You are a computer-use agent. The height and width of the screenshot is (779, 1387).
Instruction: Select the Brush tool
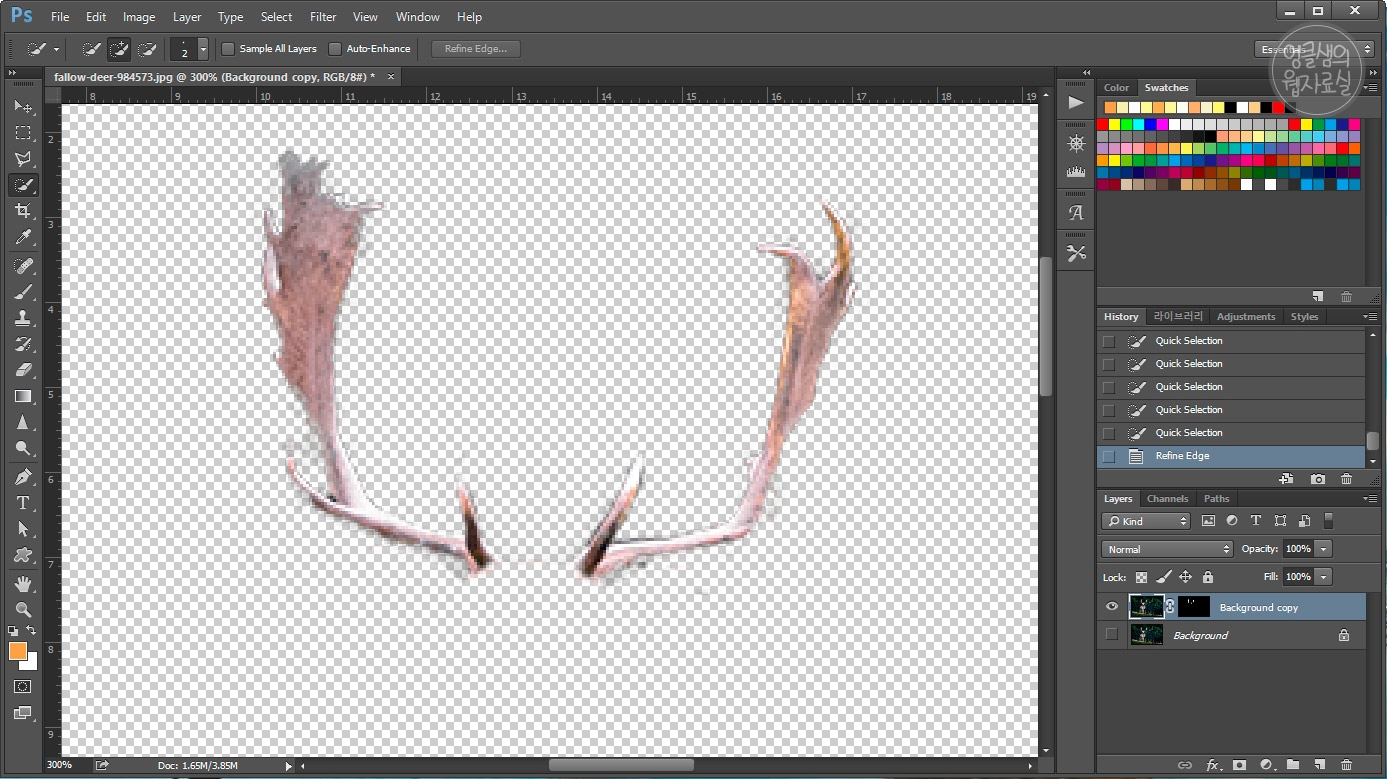(x=23, y=292)
